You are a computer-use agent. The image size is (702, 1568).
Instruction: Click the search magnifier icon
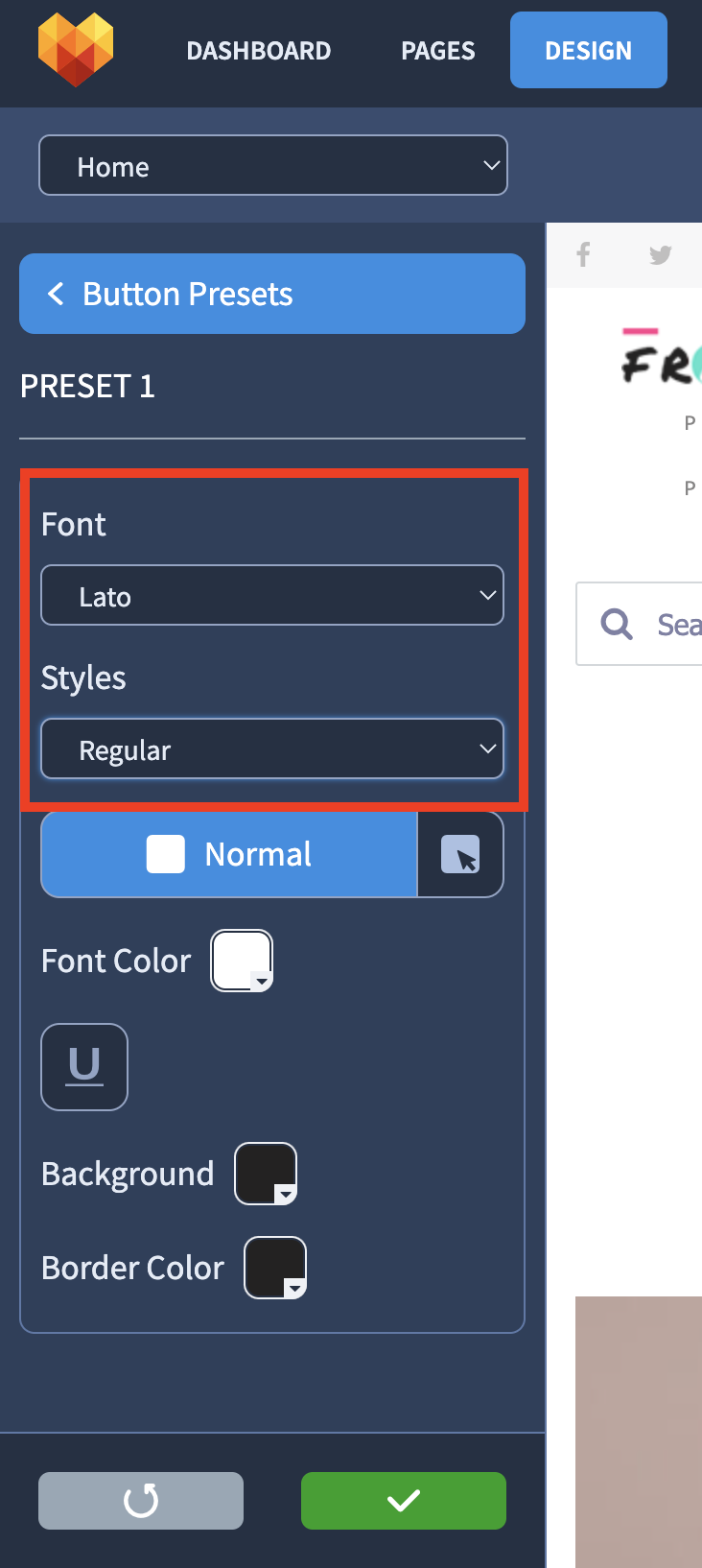click(x=617, y=624)
